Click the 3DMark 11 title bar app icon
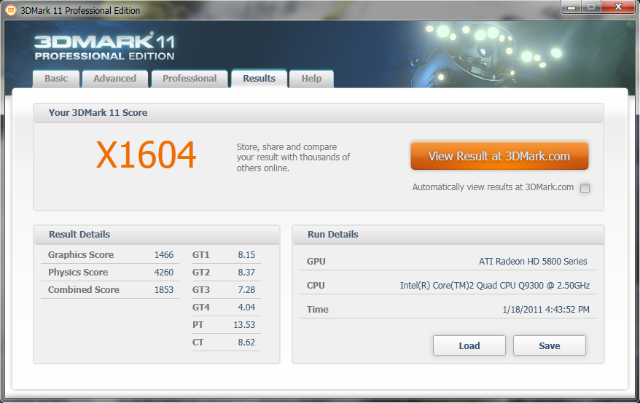The image size is (640, 403). coord(11,10)
